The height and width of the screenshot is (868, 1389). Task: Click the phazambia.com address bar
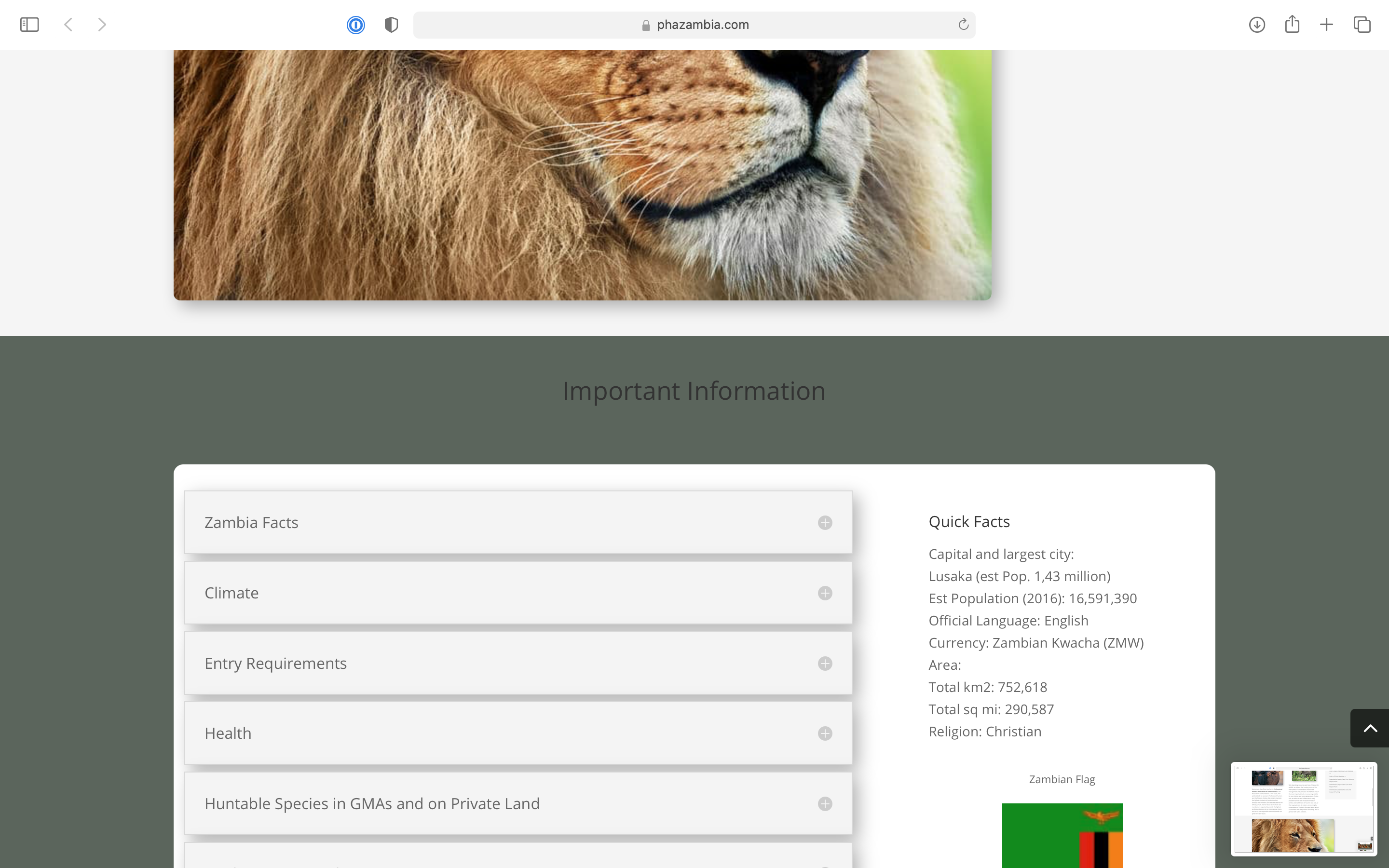694,25
